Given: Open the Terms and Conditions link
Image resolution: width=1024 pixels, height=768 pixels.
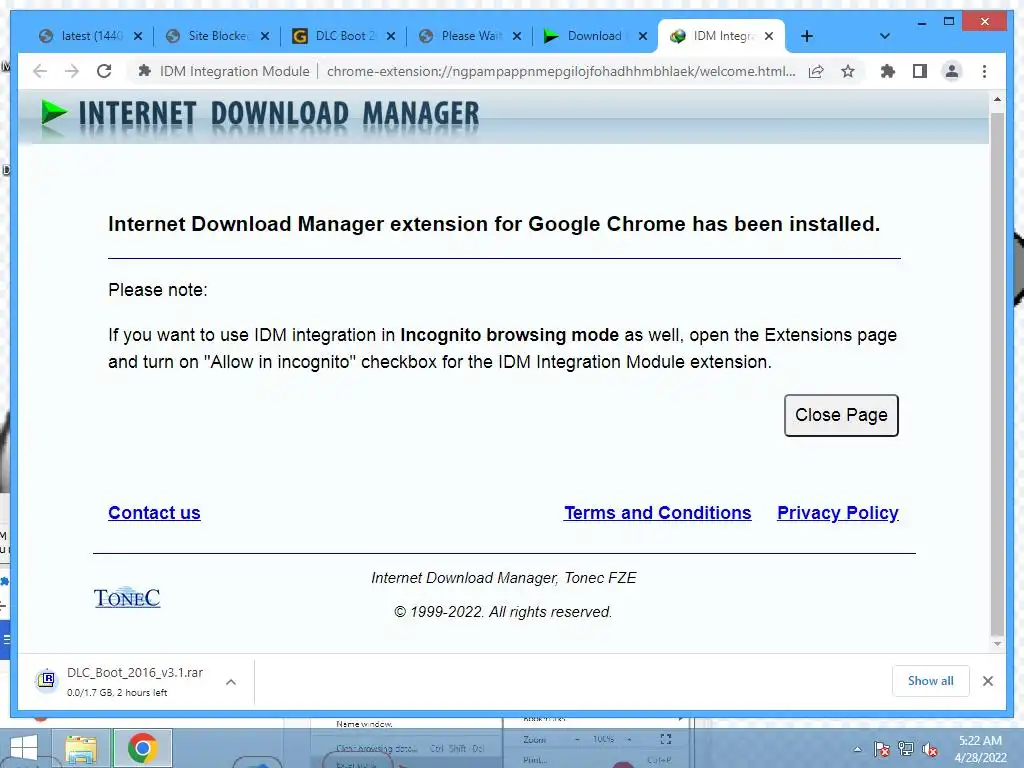Looking at the screenshot, I should 658,513.
